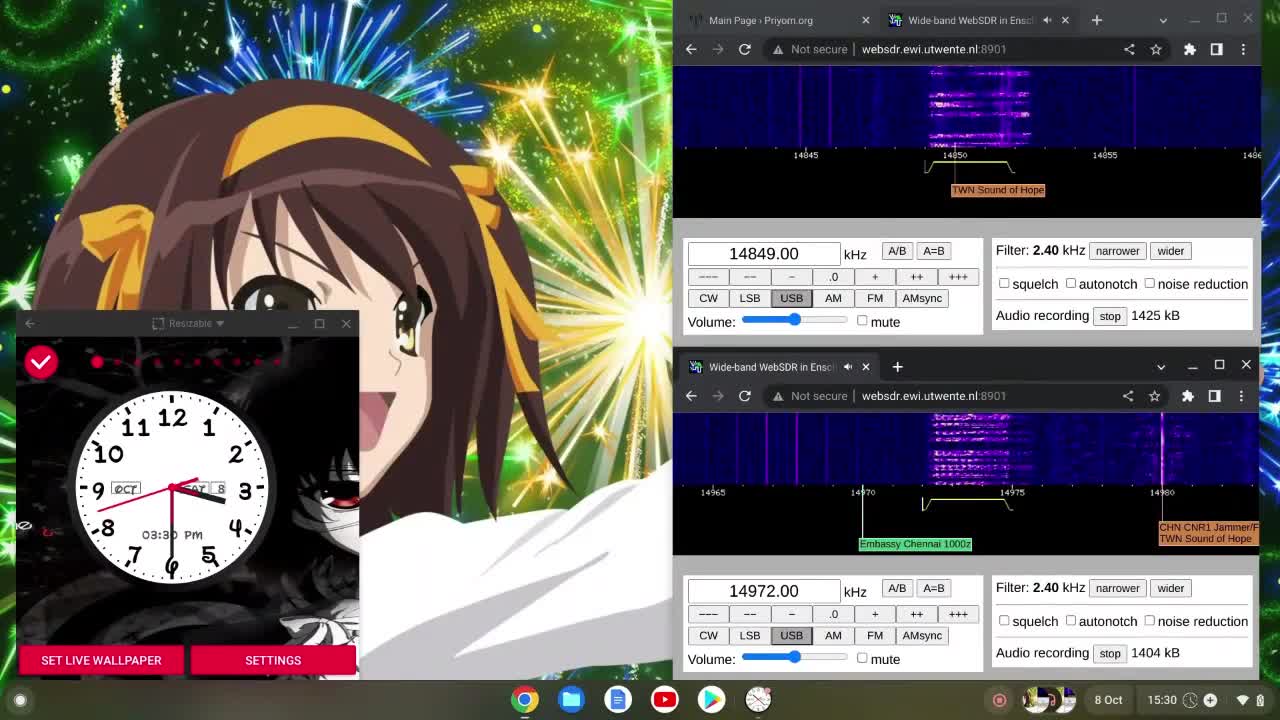Adjust the upper receiver Volume slider
The height and width of the screenshot is (720, 1280).
pyautogui.click(x=794, y=321)
